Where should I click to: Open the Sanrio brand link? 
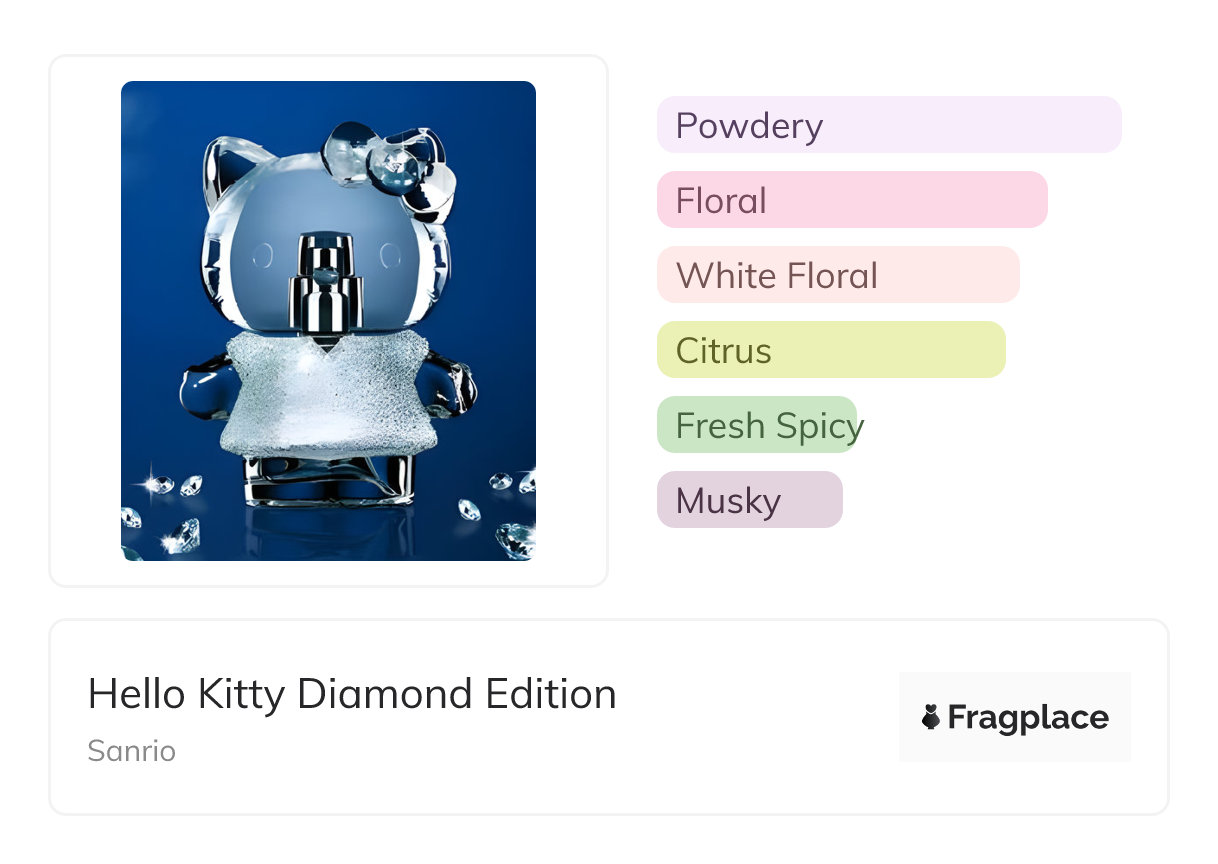tap(132, 751)
